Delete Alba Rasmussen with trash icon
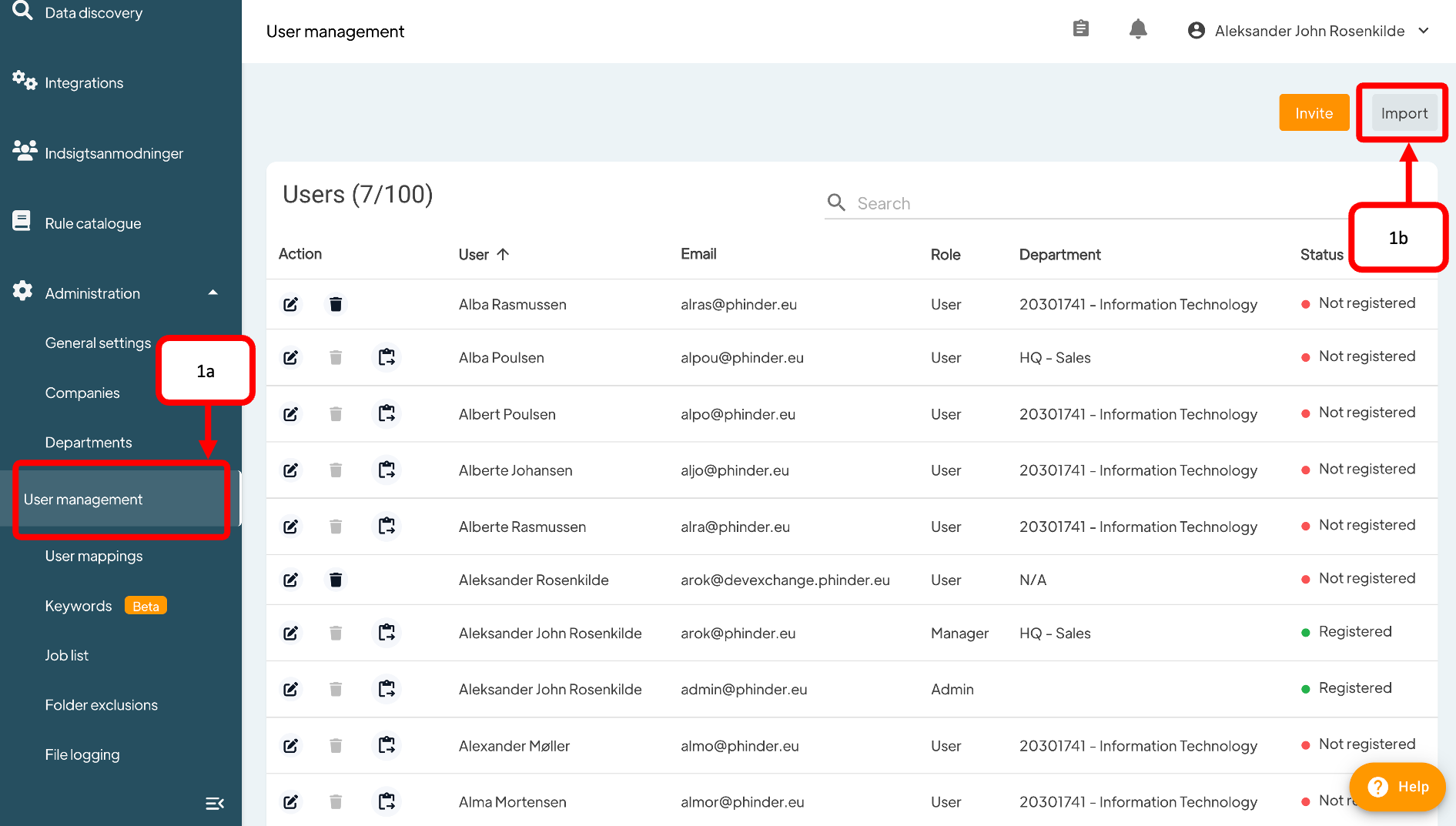 [336, 304]
